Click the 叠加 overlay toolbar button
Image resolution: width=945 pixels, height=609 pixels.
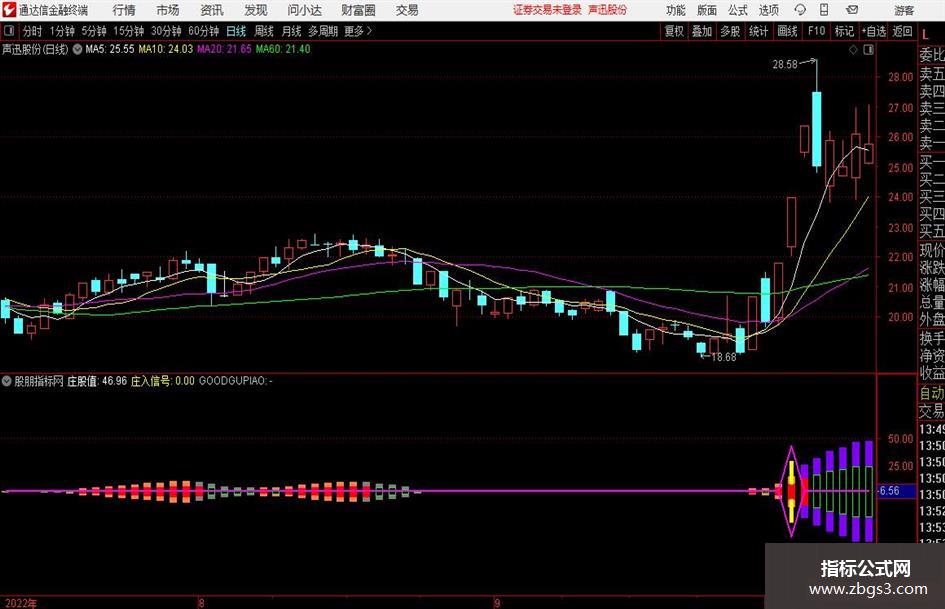pos(702,31)
